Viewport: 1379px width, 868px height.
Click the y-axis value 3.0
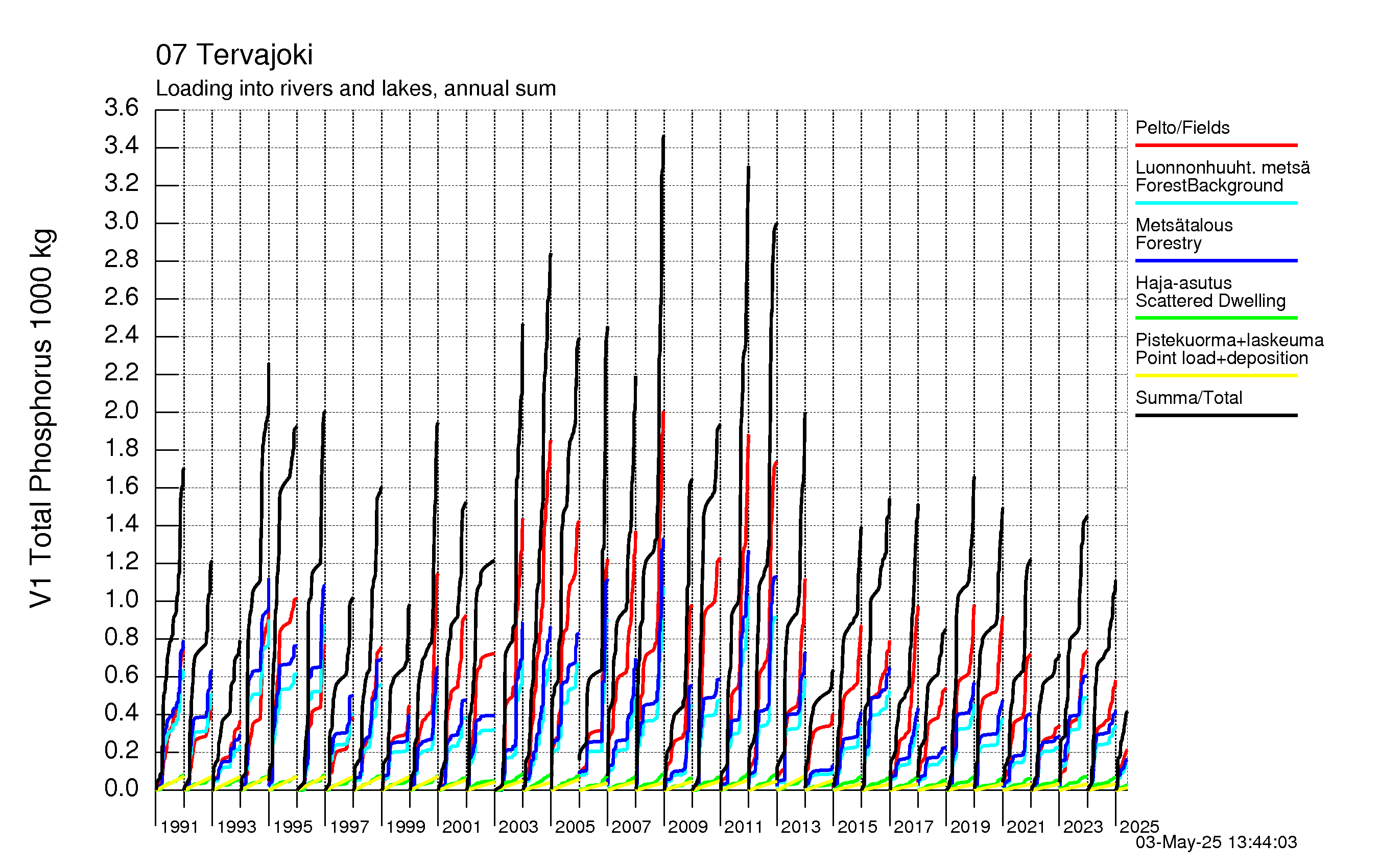[122, 221]
